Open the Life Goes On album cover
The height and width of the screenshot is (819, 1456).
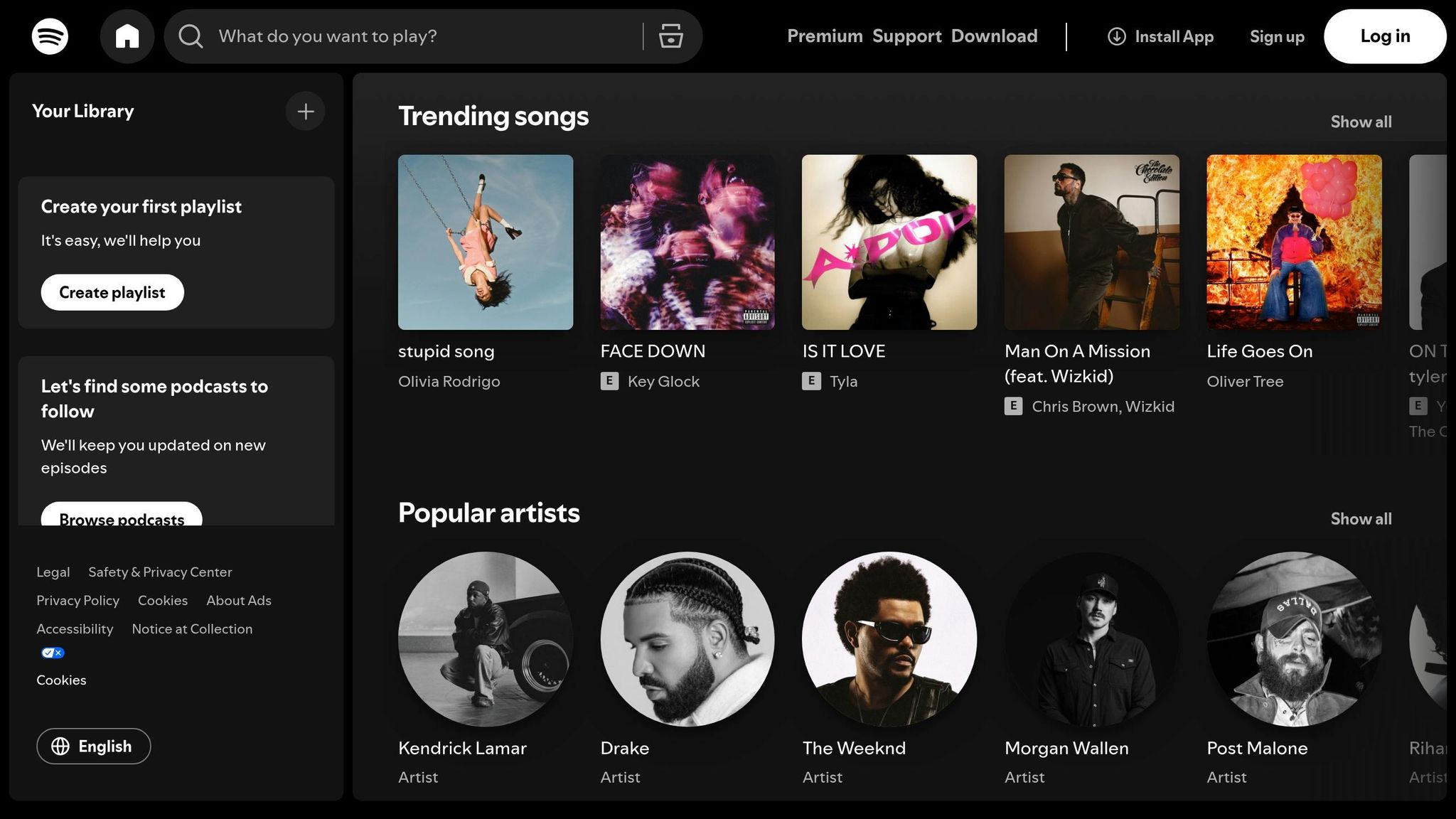[1294, 242]
